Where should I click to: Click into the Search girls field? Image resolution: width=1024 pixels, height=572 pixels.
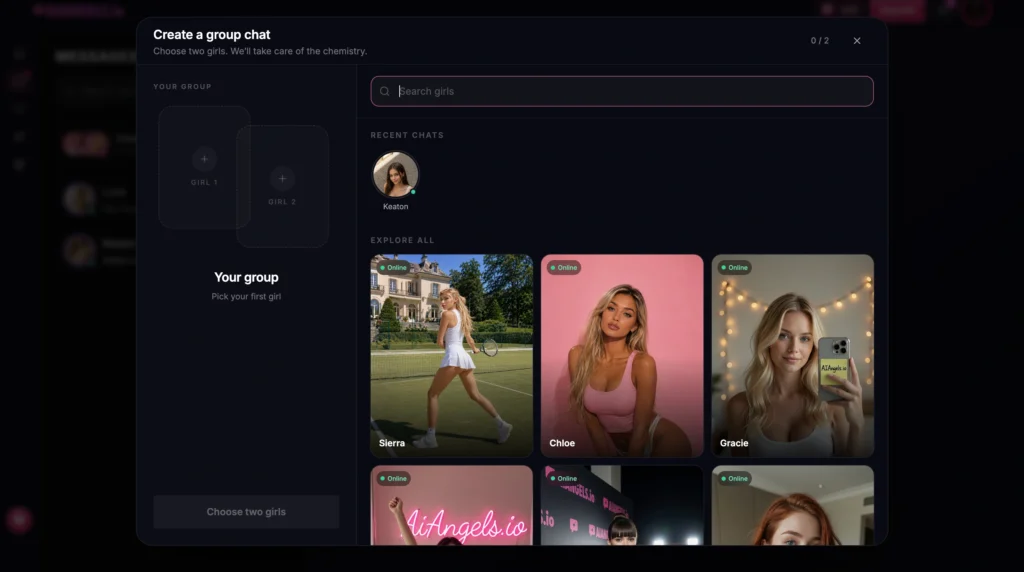622,91
